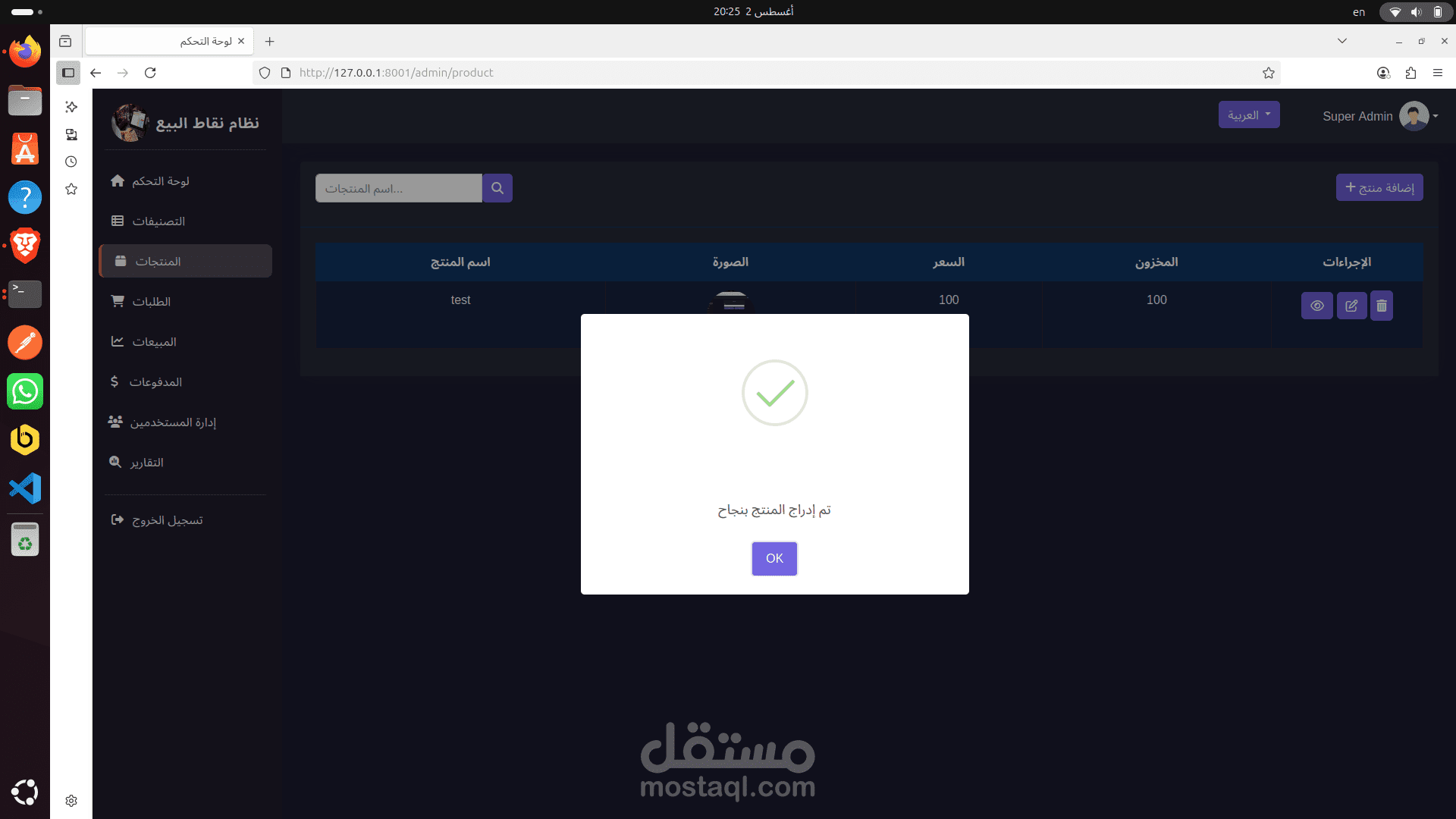Delete the test product with trash icon
Viewport: 1456px width, 819px height.
click(1382, 306)
